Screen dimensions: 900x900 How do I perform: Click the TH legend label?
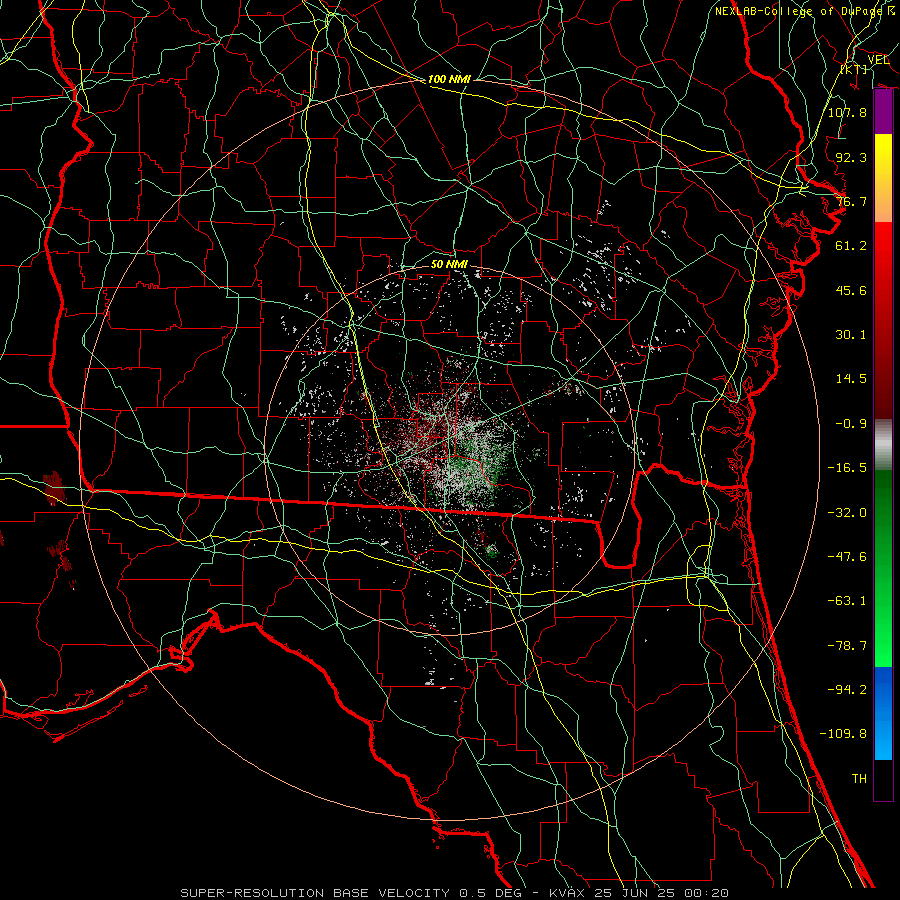click(x=859, y=779)
